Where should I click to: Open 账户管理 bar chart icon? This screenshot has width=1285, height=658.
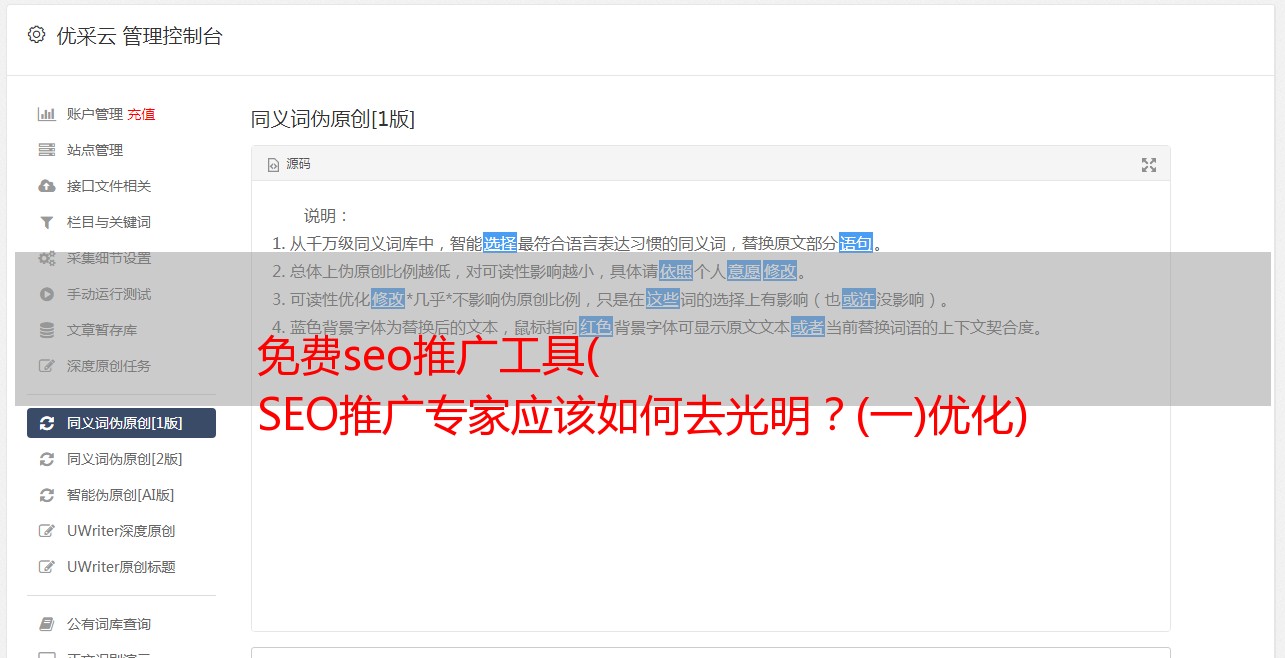click(x=46, y=114)
